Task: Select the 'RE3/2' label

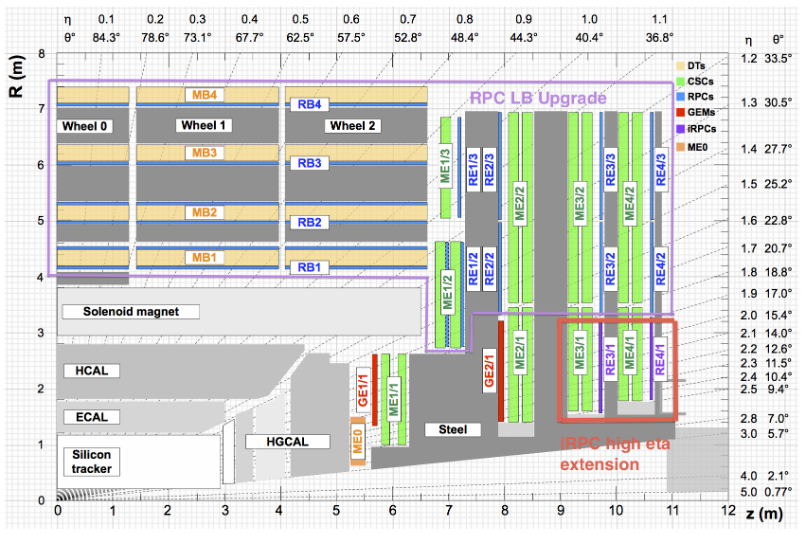Action: click(610, 269)
